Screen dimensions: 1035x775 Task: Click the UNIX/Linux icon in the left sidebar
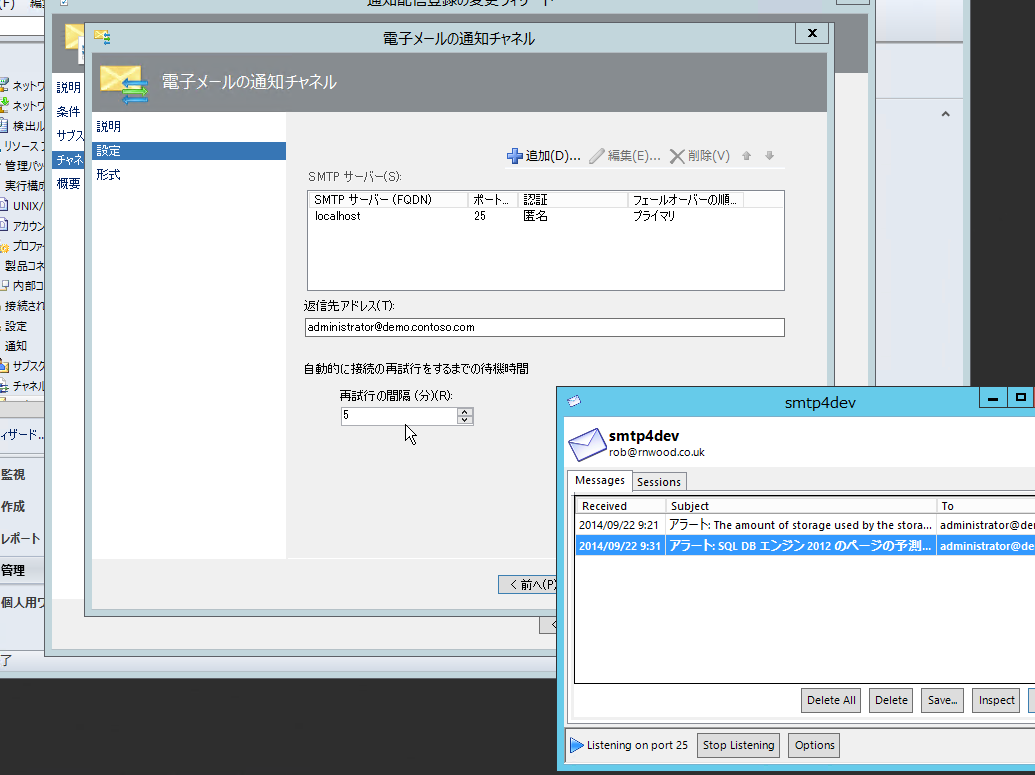9,206
